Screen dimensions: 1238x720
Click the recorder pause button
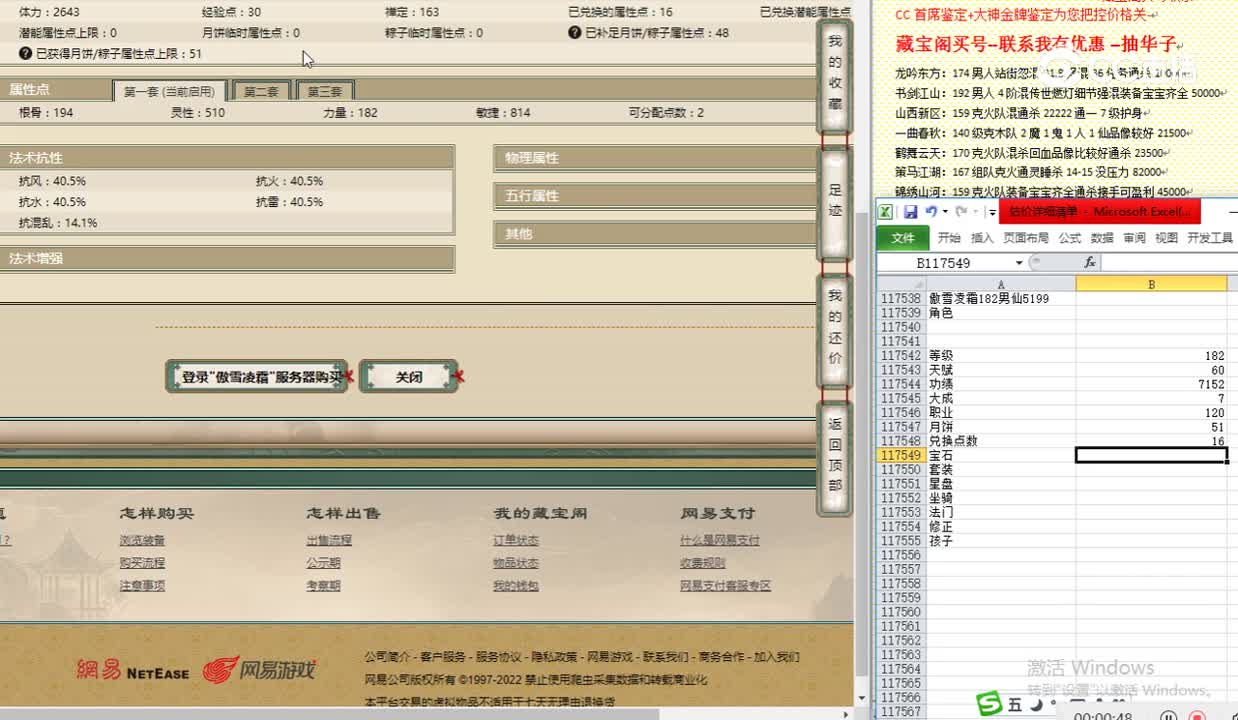pyautogui.click(x=1168, y=716)
